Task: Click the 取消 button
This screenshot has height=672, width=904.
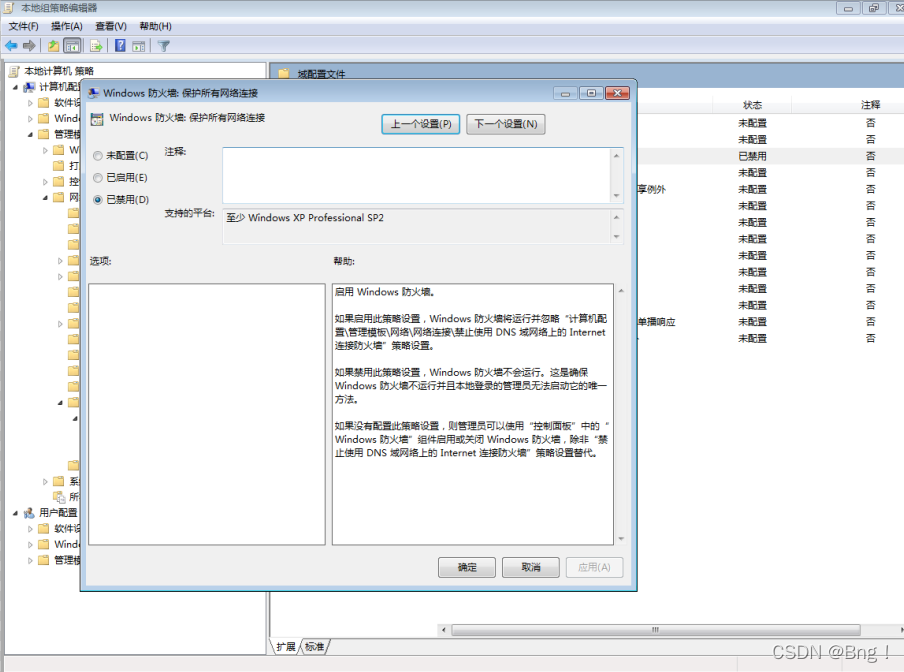Action: (530, 567)
